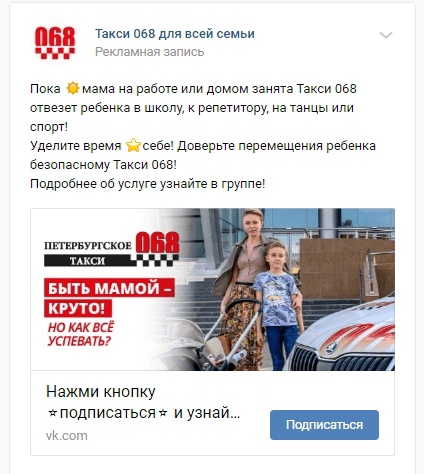Click the star emoji before "себе!"
Screen dimensions: 424x474
(x=133, y=146)
